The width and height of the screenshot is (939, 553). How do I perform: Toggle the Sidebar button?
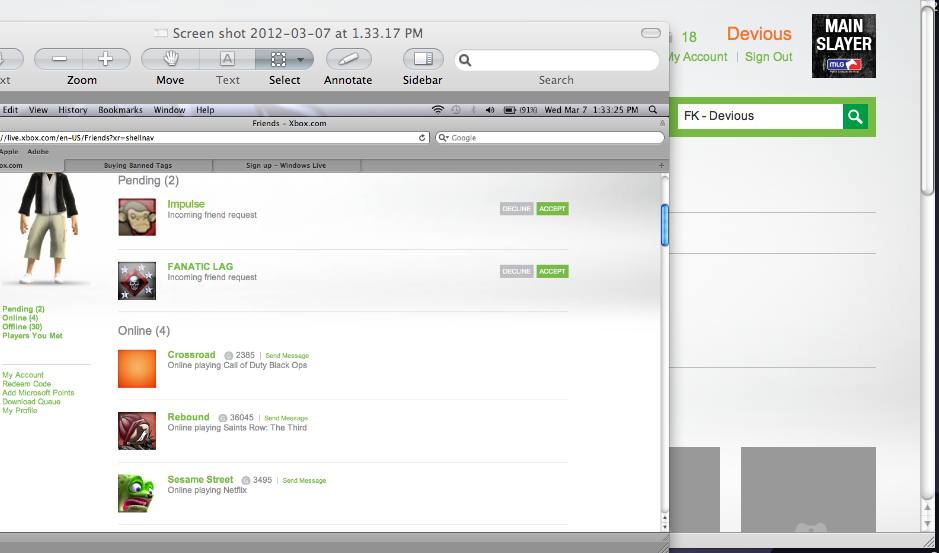(x=423, y=59)
